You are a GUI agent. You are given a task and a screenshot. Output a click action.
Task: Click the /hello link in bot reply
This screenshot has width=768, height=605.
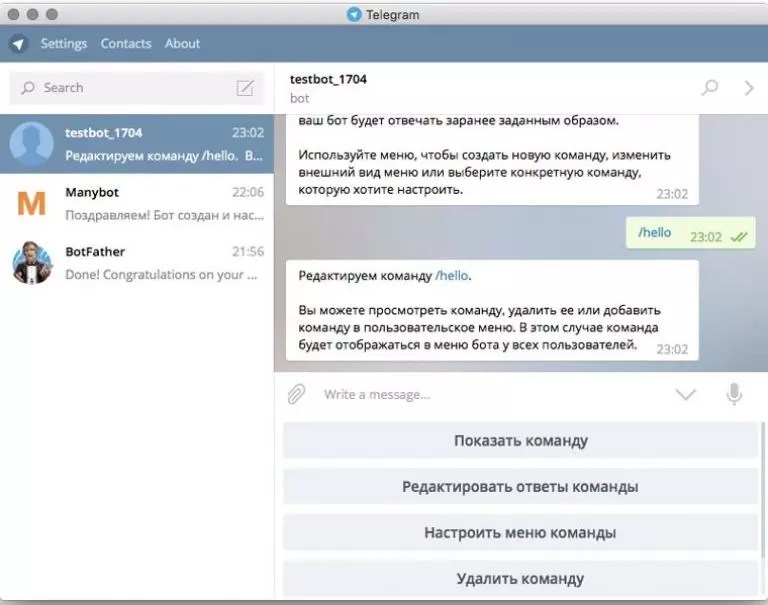pos(452,276)
